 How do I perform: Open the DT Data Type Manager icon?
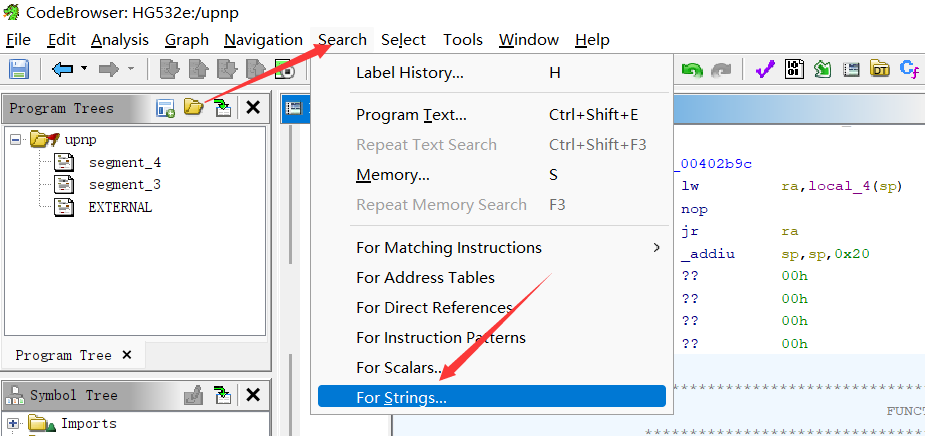880,70
